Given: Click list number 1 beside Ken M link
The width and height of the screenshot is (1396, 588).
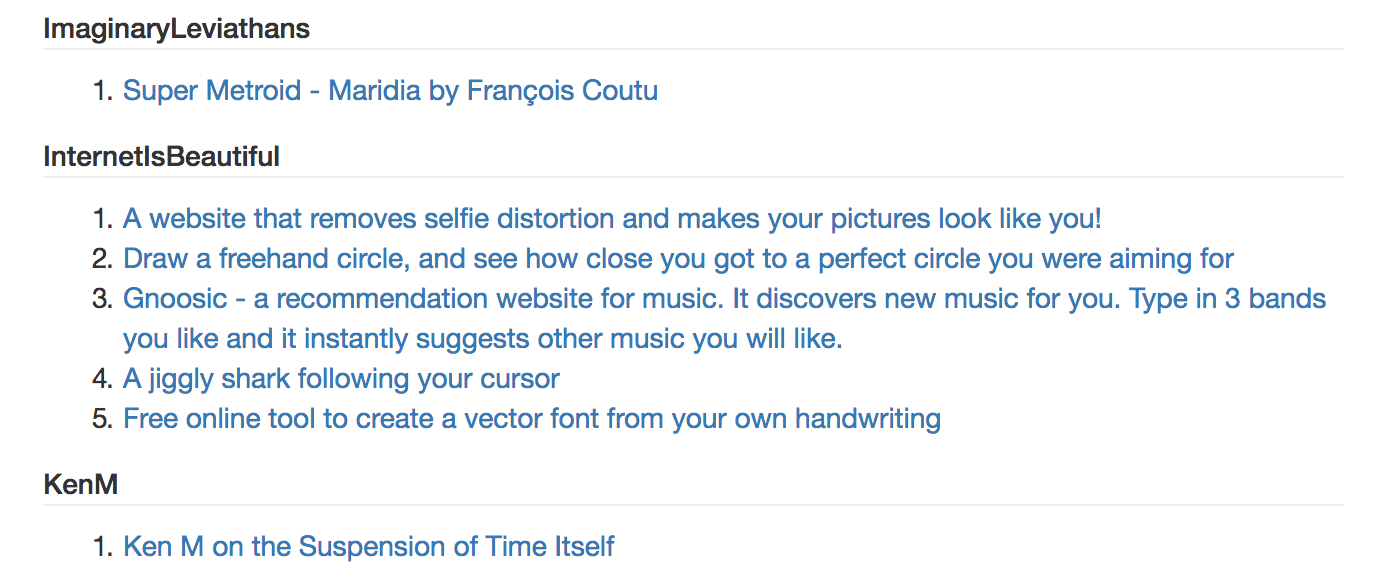Looking at the screenshot, I should click(103, 547).
